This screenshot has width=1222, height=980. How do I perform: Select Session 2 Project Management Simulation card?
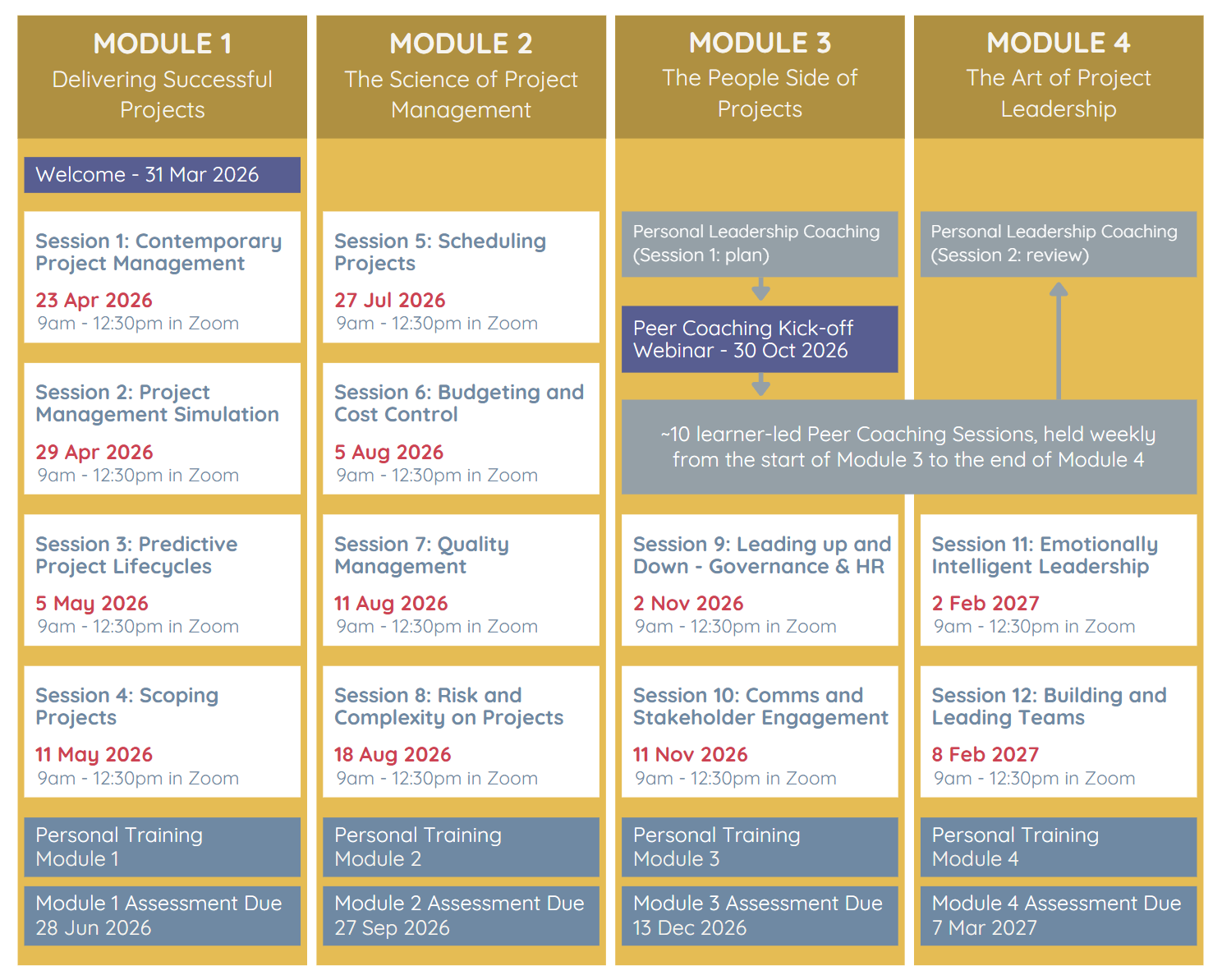click(163, 429)
